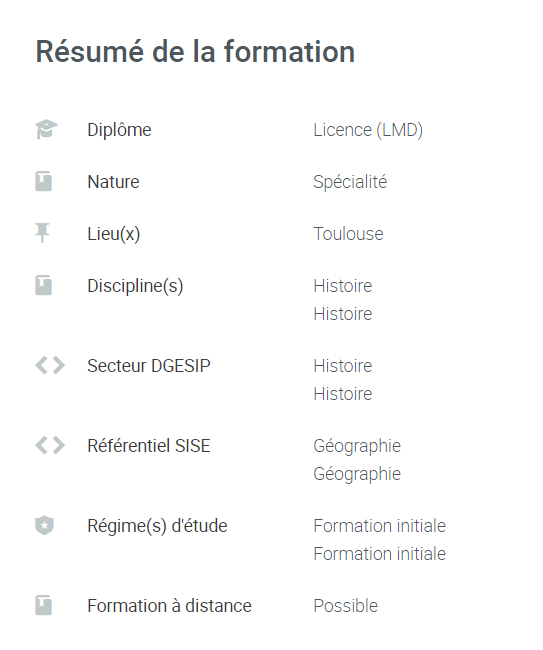The width and height of the screenshot is (543, 650).
Task: Click the second Formation initiale value
Action: pos(380,553)
